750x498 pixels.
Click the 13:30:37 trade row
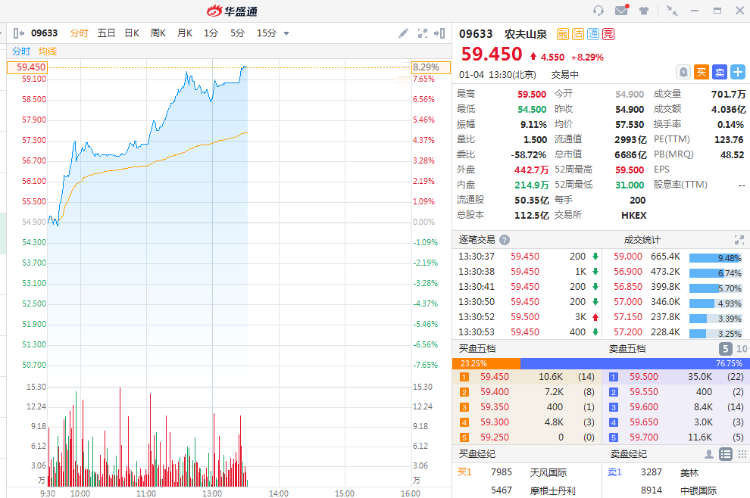pos(528,256)
